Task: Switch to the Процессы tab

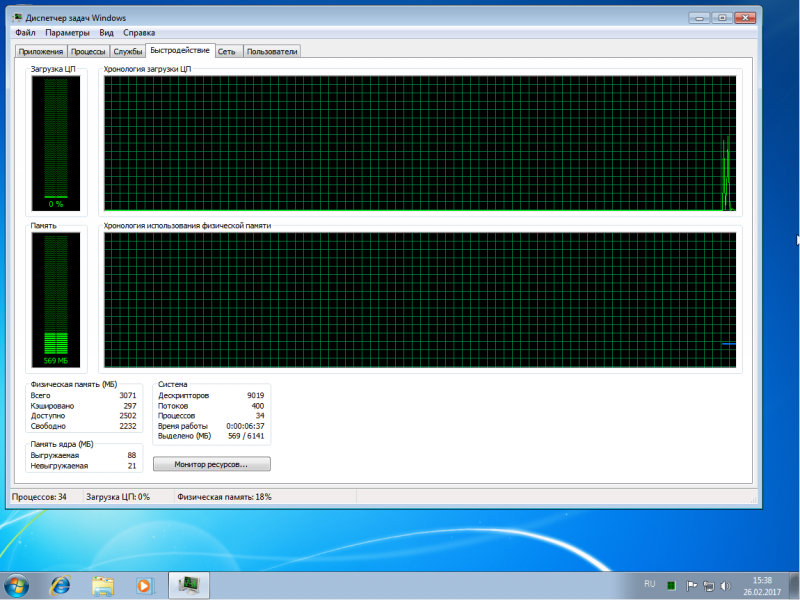Action: point(88,52)
